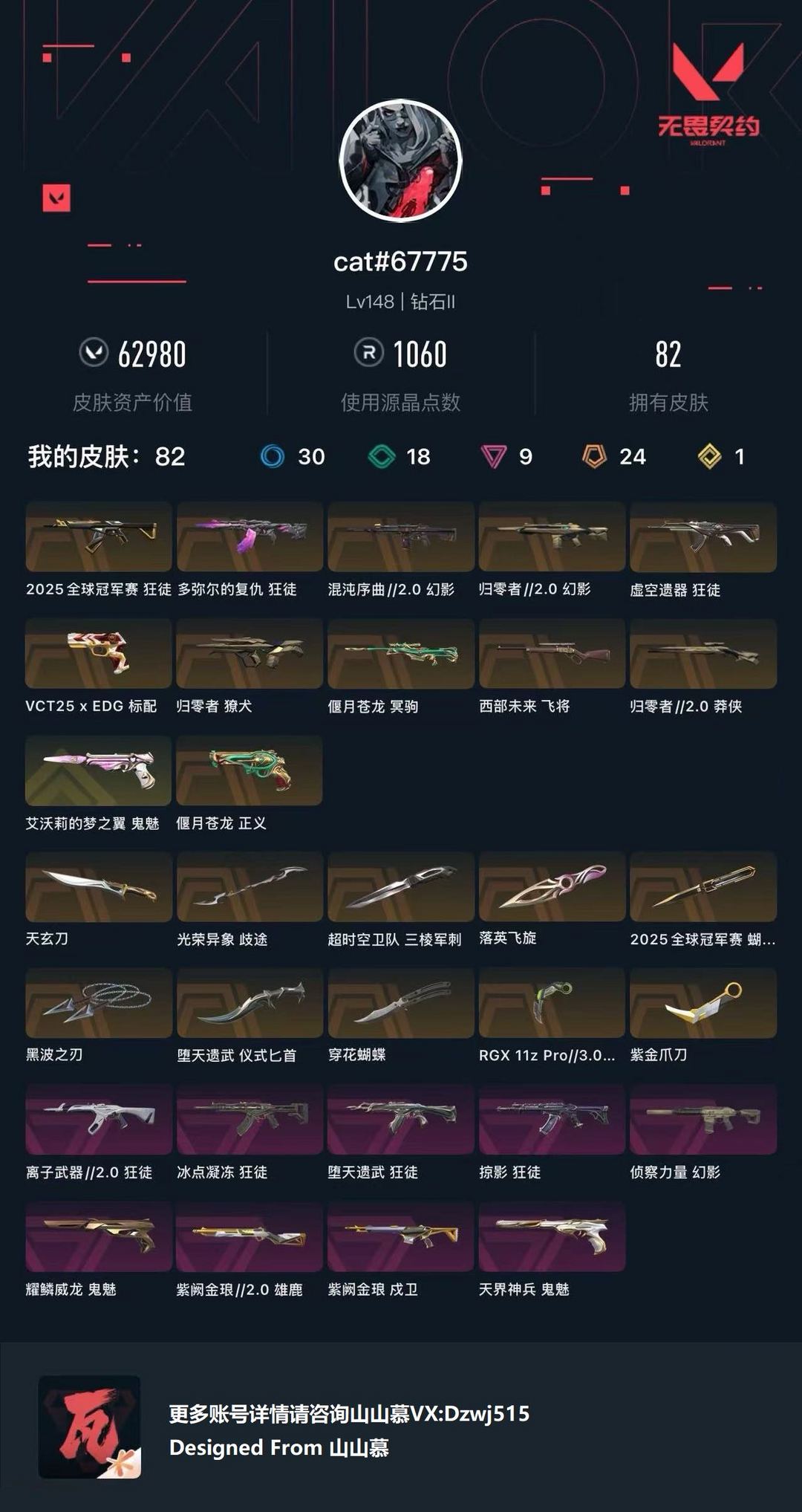802x1512 pixels.
Task: Click the red Valorant logo at top right
Action: [x=708, y=72]
